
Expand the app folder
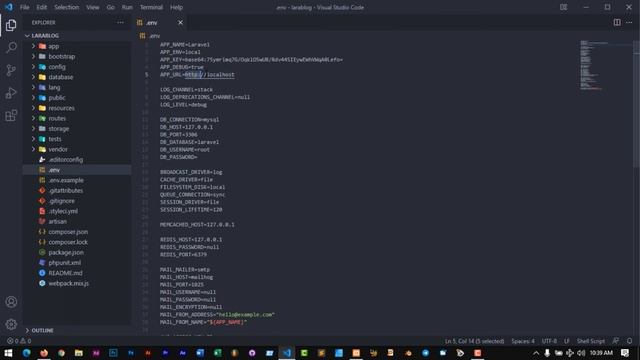pyautogui.click(x=77, y=46)
